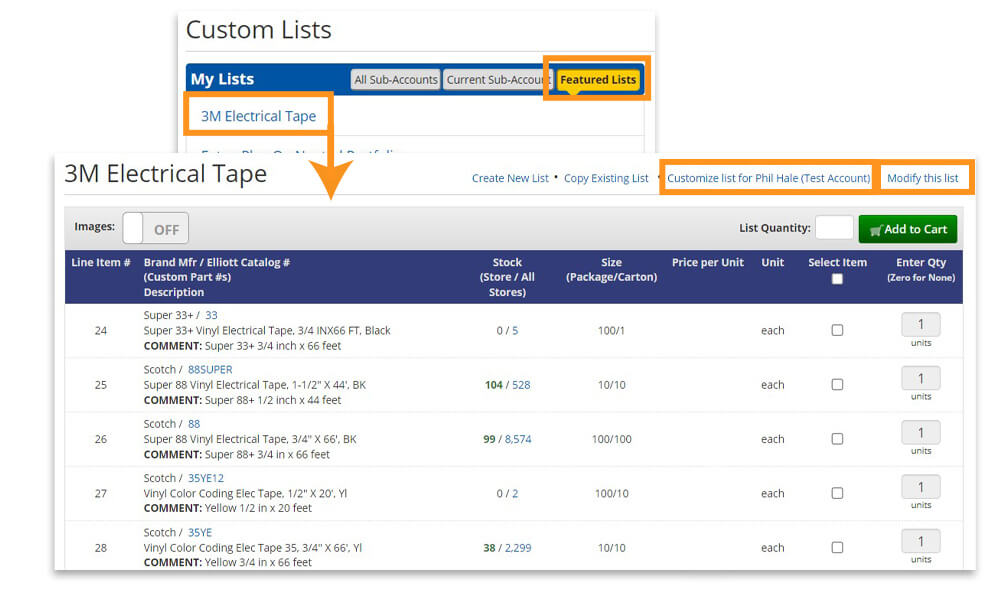The image size is (1000, 600).
Task: Select the All Sub-Accounts tab
Action: [x=396, y=80]
